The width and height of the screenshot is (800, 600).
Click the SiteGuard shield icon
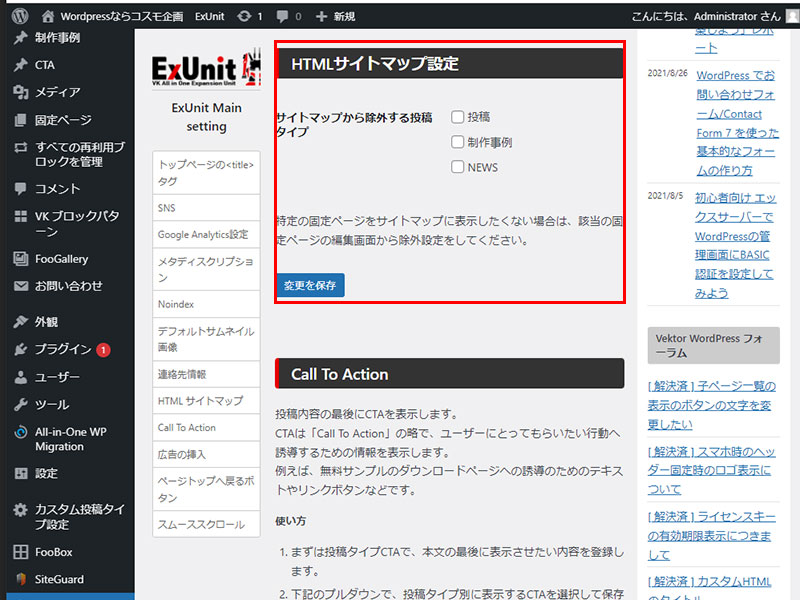[21, 579]
